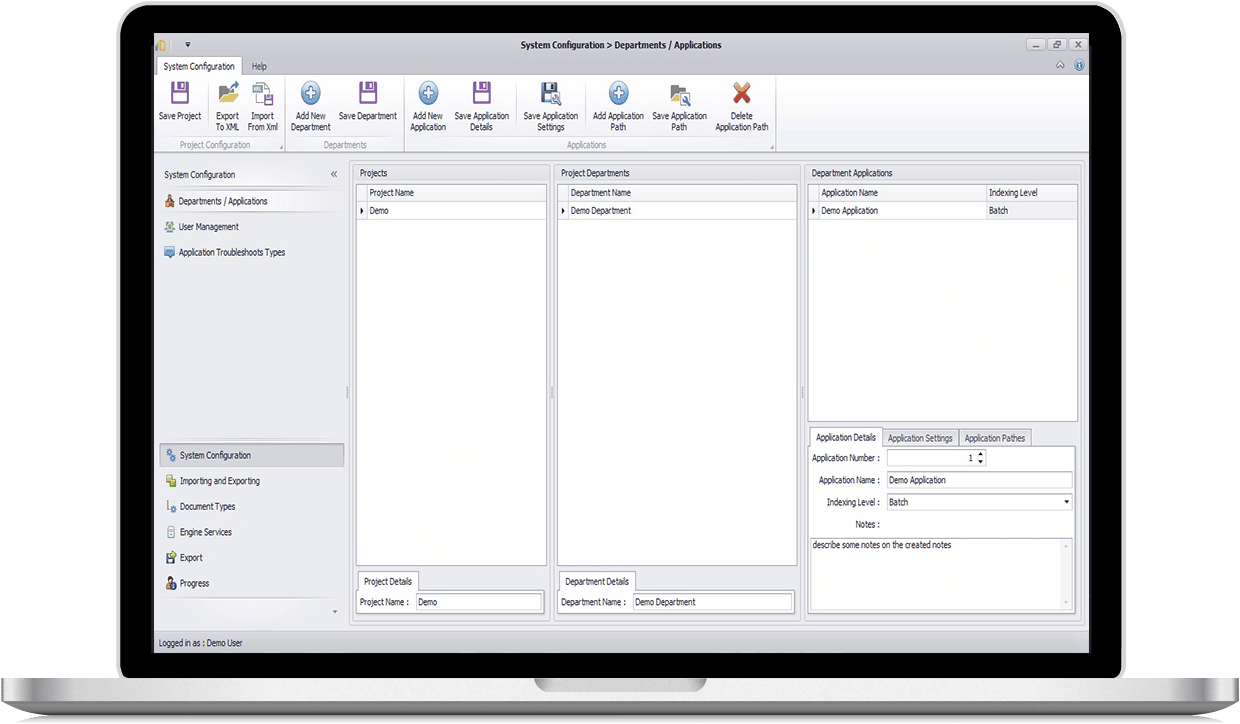Image resolution: width=1240 pixels, height=724 pixels.
Task: Decrease the Application Number value
Action: [981, 461]
